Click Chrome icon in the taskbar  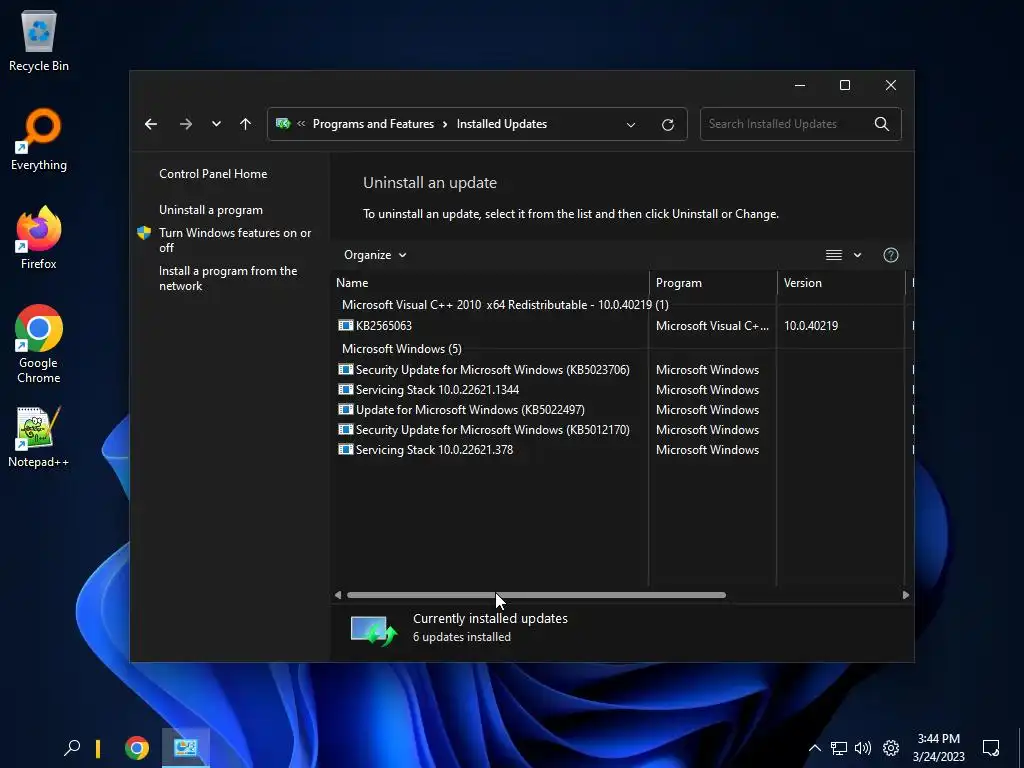(x=136, y=748)
